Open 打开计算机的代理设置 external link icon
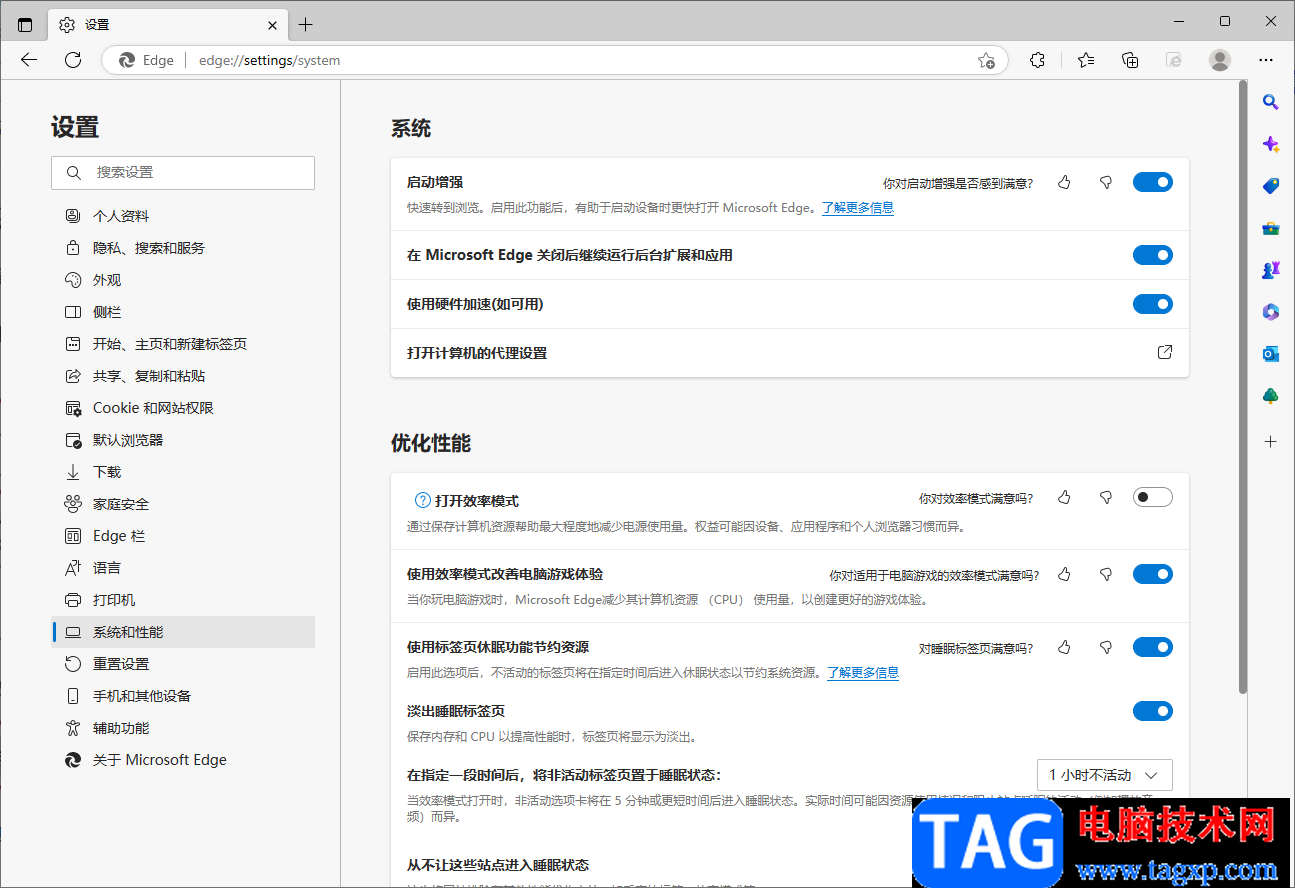The height and width of the screenshot is (888, 1295). [x=1164, y=352]
